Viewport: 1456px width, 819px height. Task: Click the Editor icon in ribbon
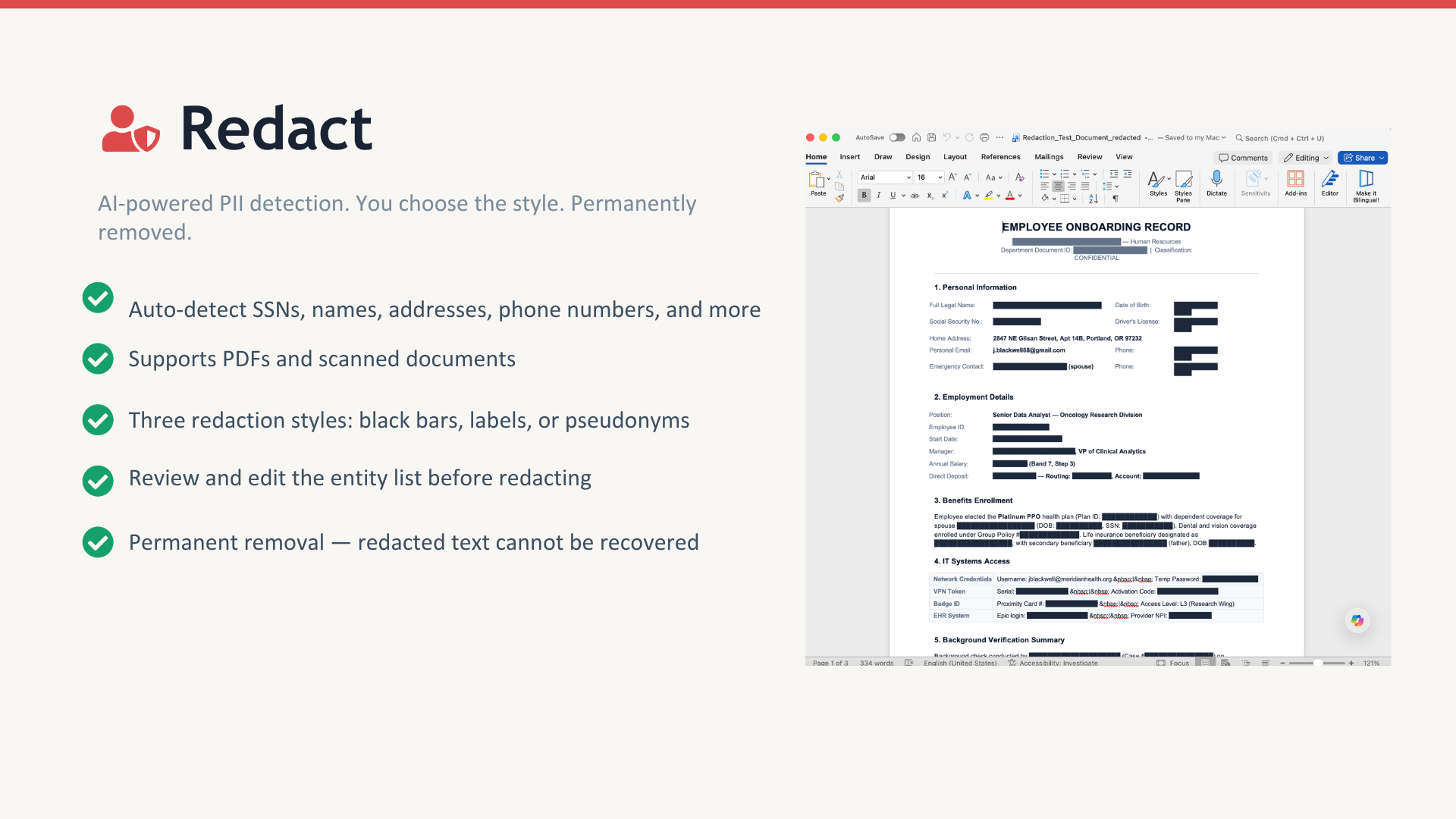tap(1330, 180)
